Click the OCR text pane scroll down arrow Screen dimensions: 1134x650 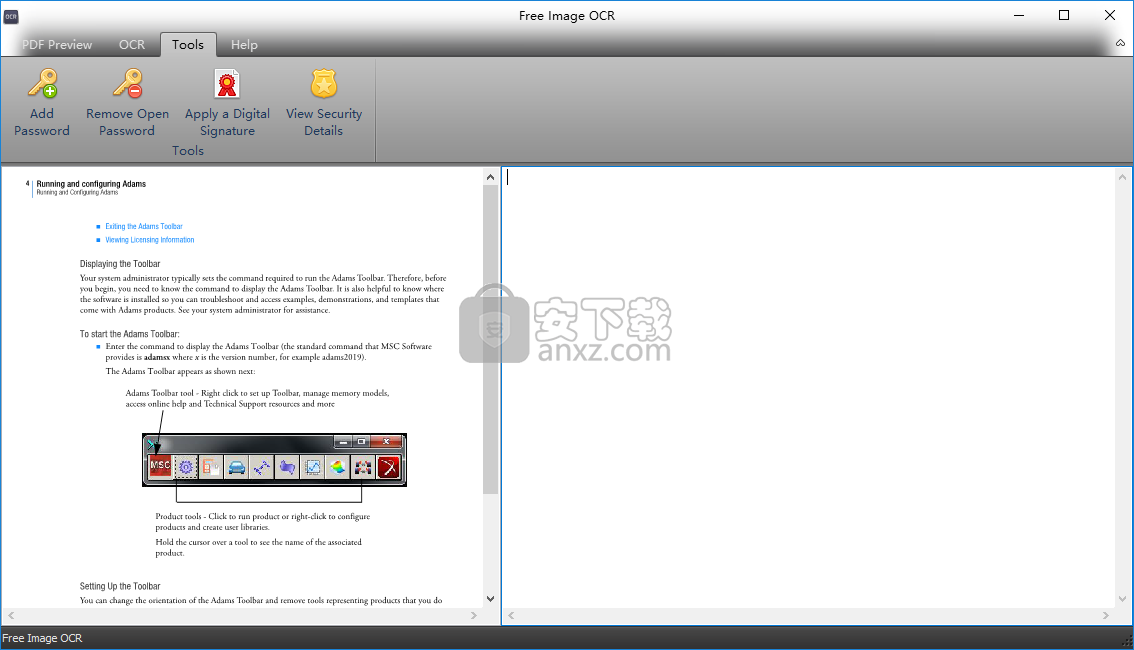(x=1122, y=599)
